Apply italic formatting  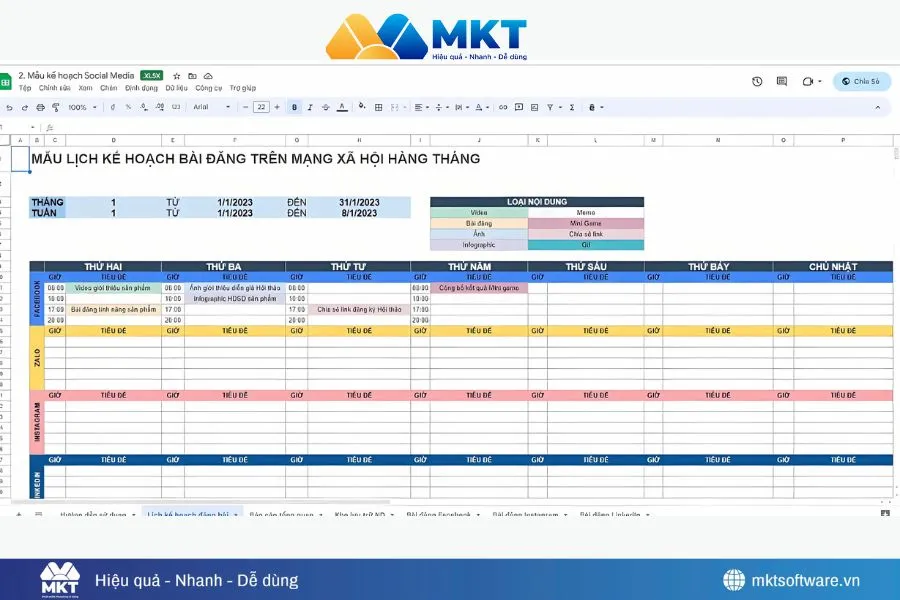pos(310,107)
